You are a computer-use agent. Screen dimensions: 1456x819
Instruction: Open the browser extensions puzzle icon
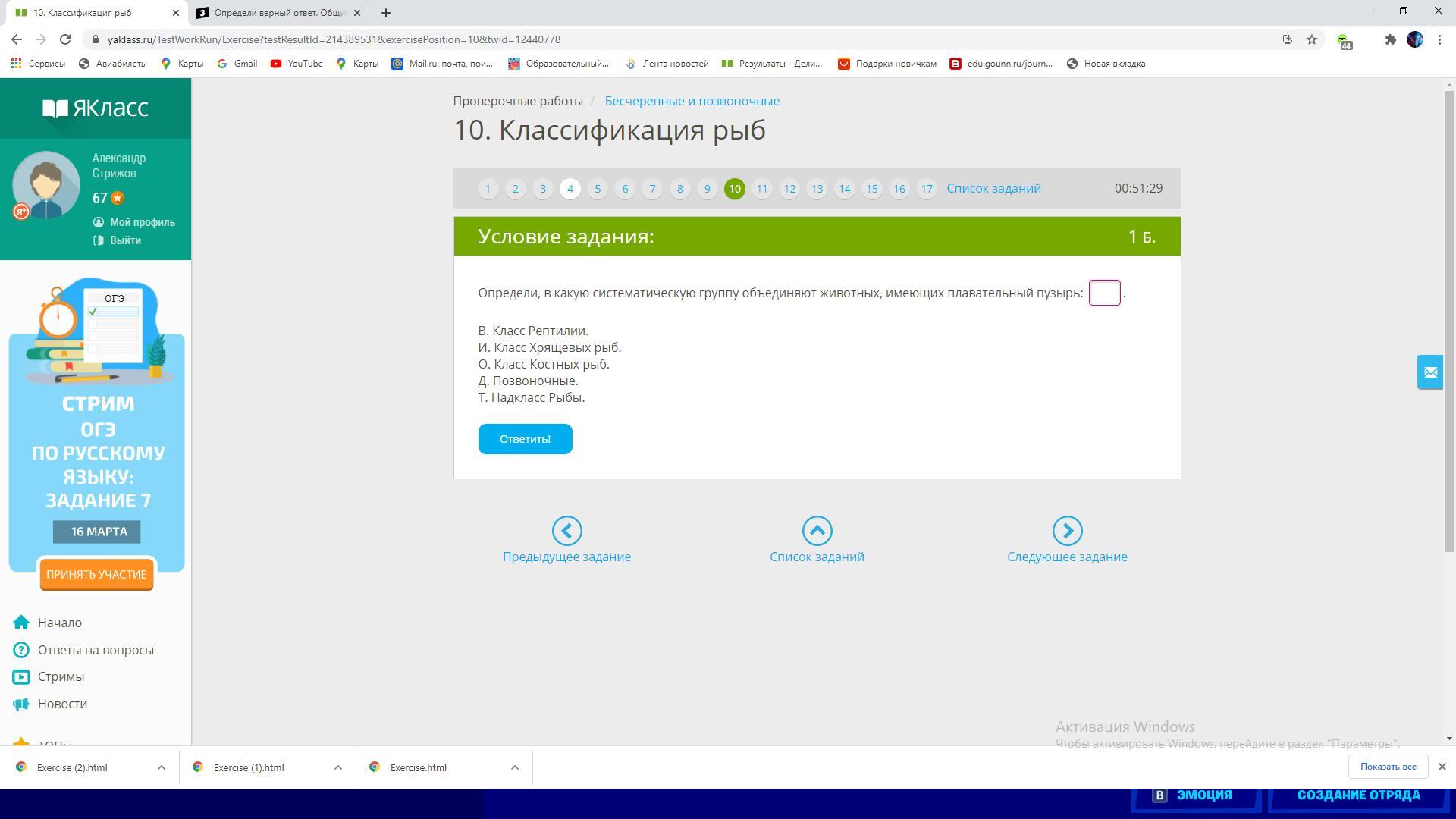click(x=1390, y=39)
